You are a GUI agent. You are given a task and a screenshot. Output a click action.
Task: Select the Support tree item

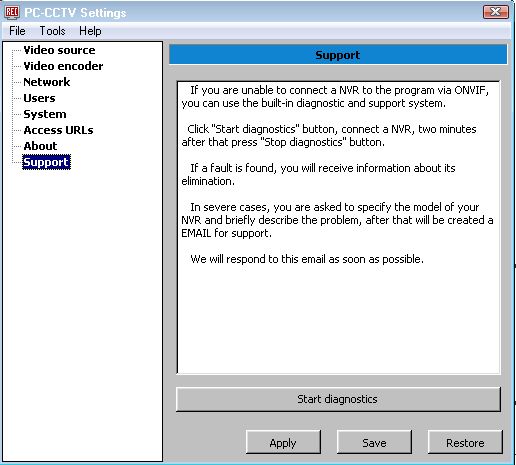(46, 162)
